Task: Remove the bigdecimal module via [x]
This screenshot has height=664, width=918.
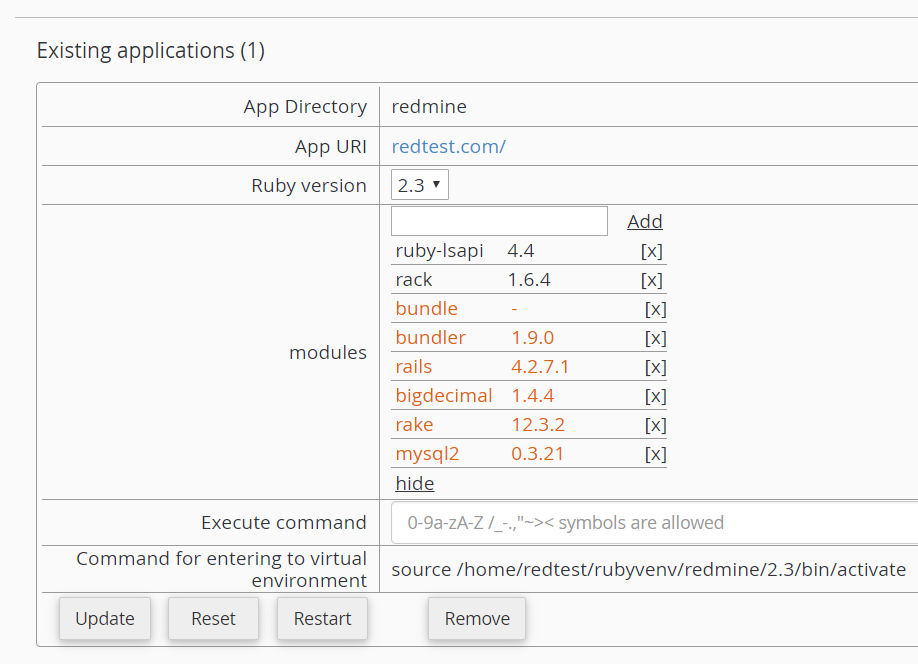Action: (655, 396)
